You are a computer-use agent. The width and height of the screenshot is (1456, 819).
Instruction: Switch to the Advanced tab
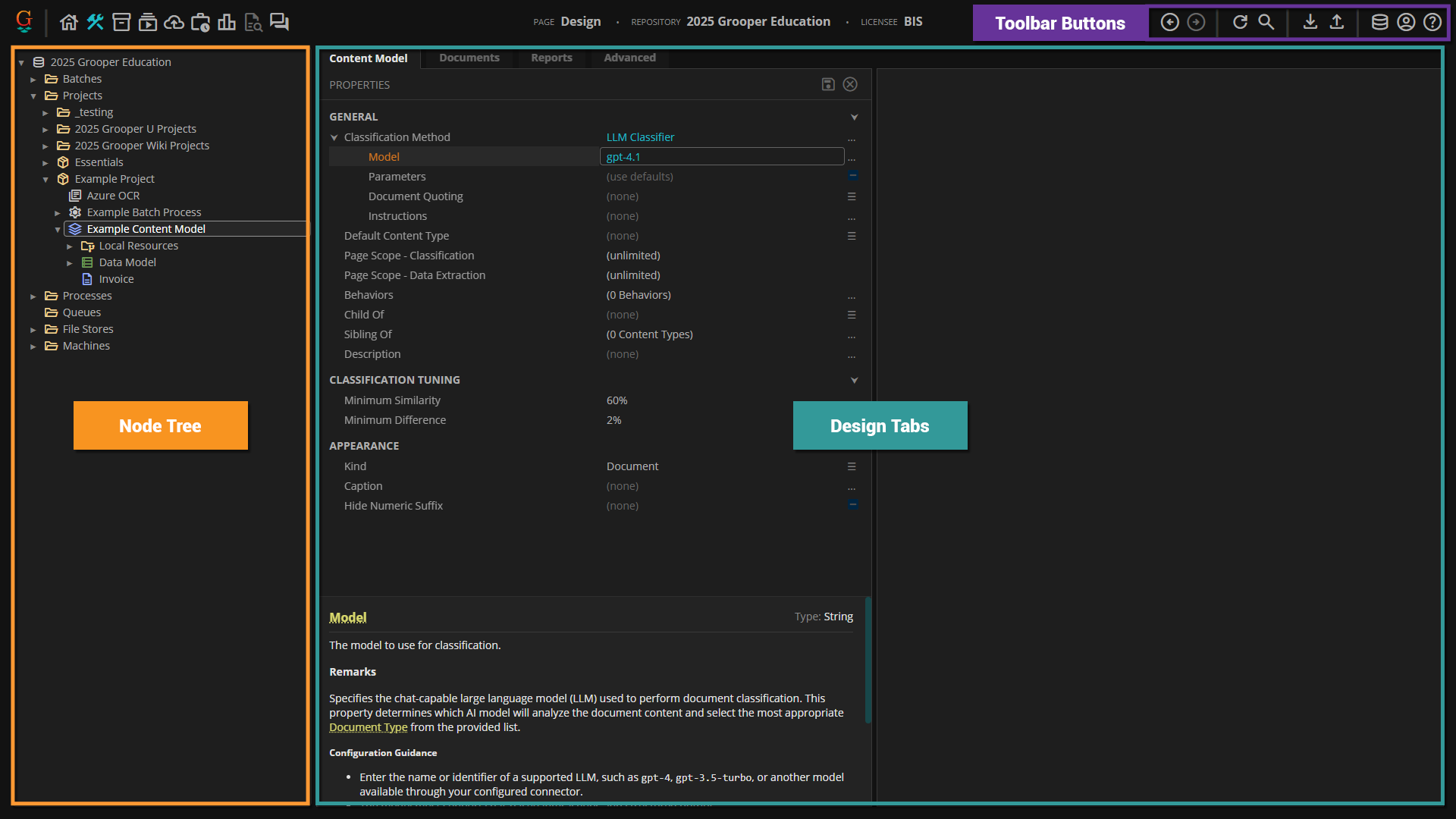629,58
